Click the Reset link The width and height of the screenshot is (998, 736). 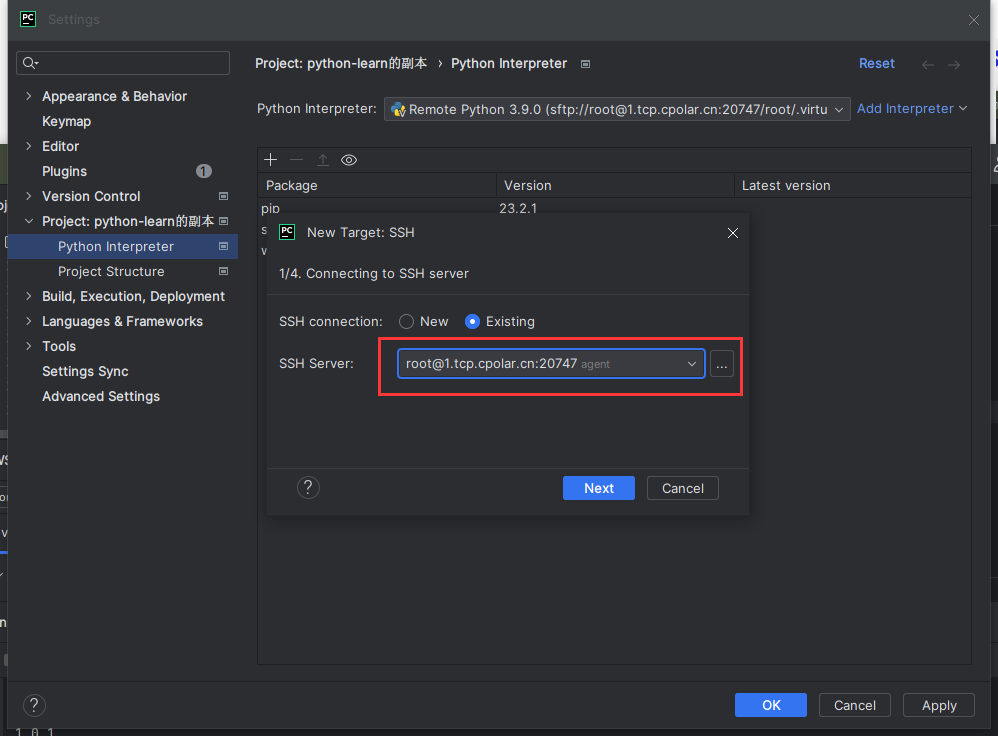coord(876,63)
